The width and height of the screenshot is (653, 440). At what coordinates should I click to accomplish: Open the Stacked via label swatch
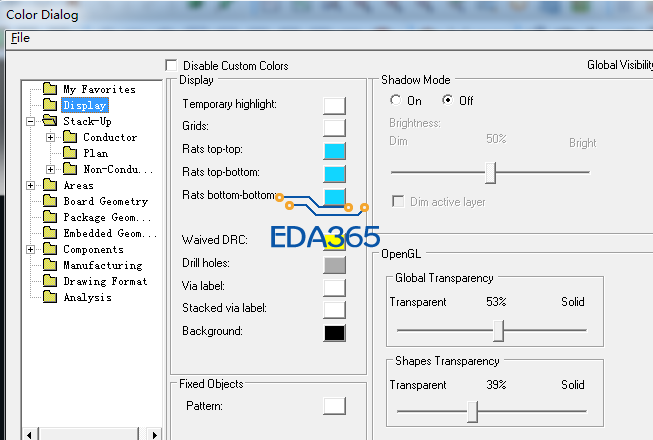(334, 310)
